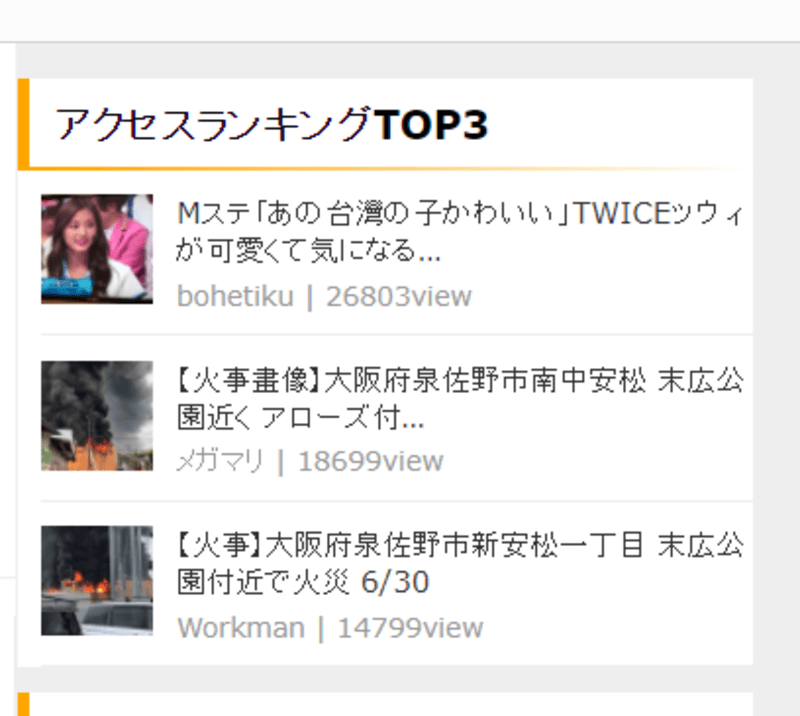
Task: Click the 園近くアローズ付… second title line
Action: (x=300, y=418)
